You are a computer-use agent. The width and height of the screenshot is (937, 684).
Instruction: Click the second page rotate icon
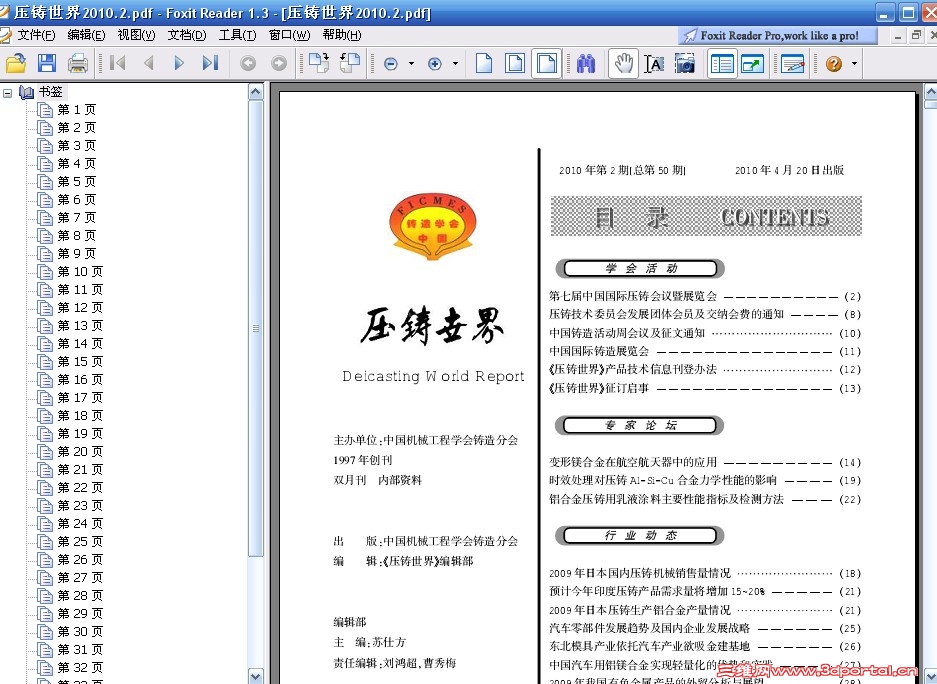click(x=350, y=63)
